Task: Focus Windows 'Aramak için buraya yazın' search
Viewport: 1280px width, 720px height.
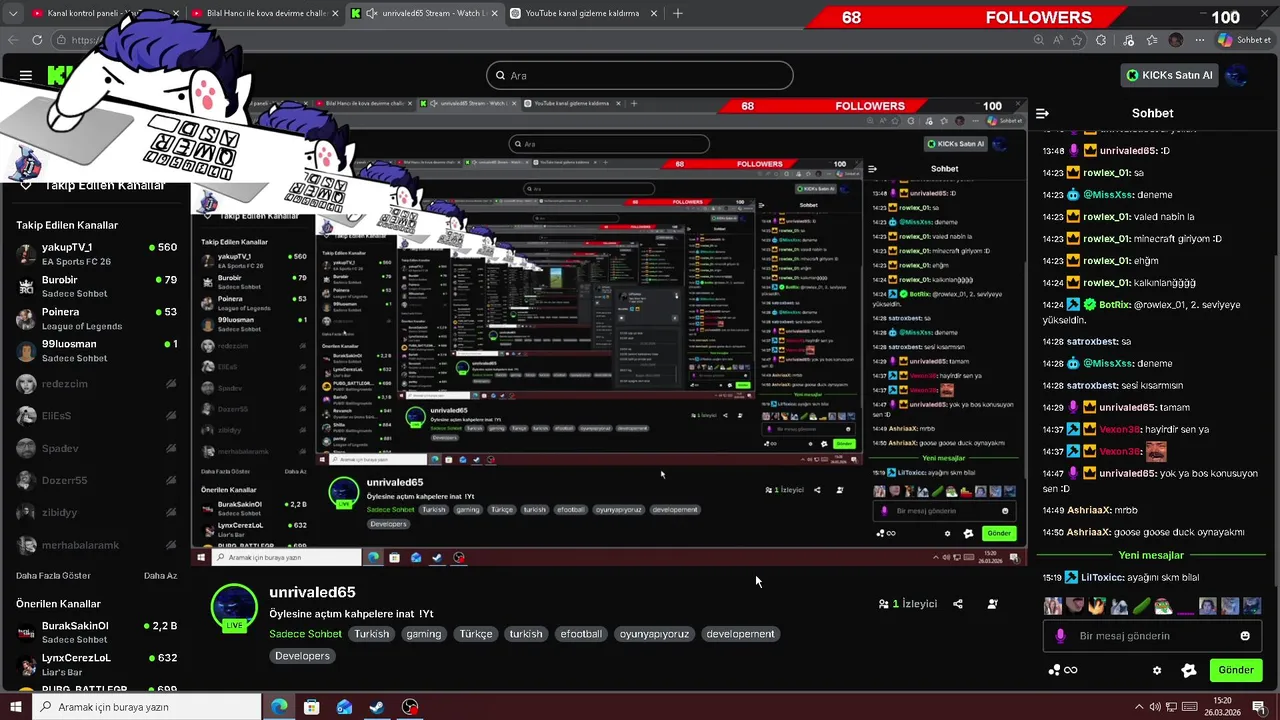Action: coord(148,707)
